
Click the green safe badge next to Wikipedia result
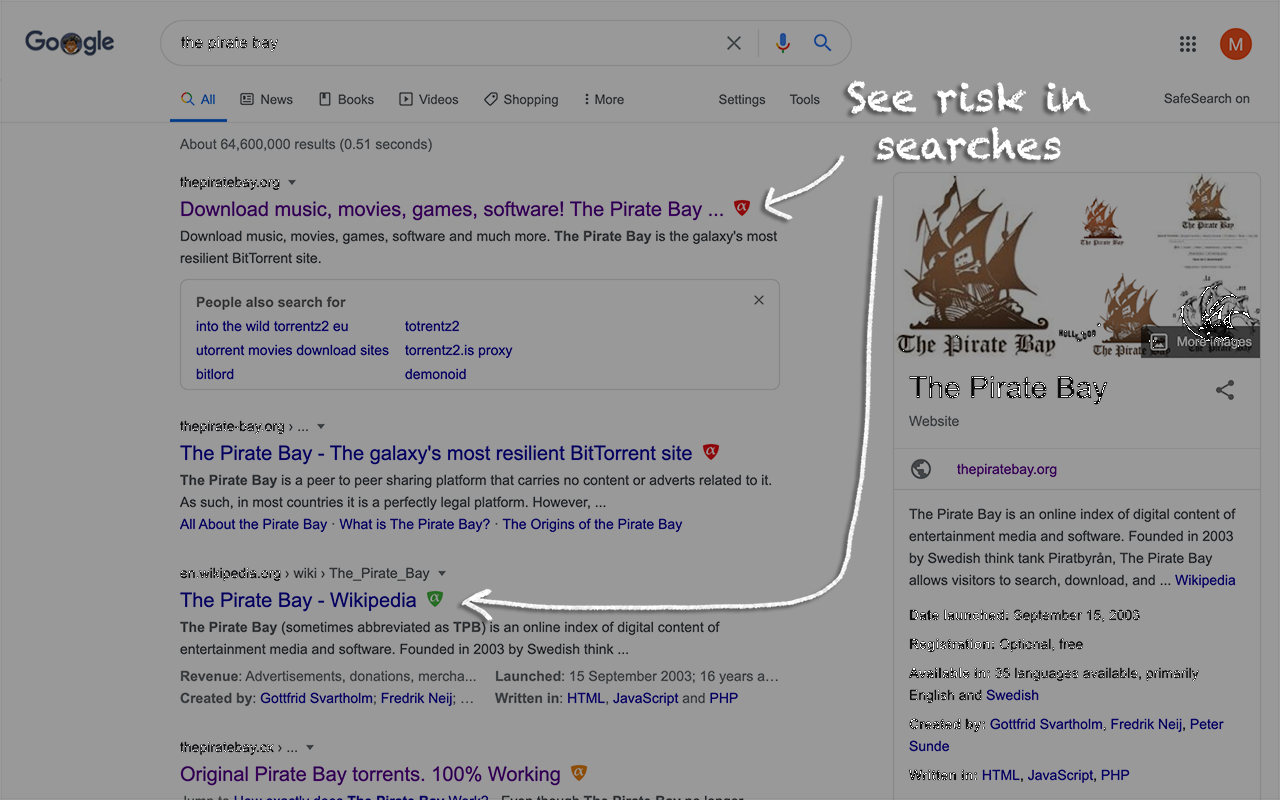tap(435, 599)
